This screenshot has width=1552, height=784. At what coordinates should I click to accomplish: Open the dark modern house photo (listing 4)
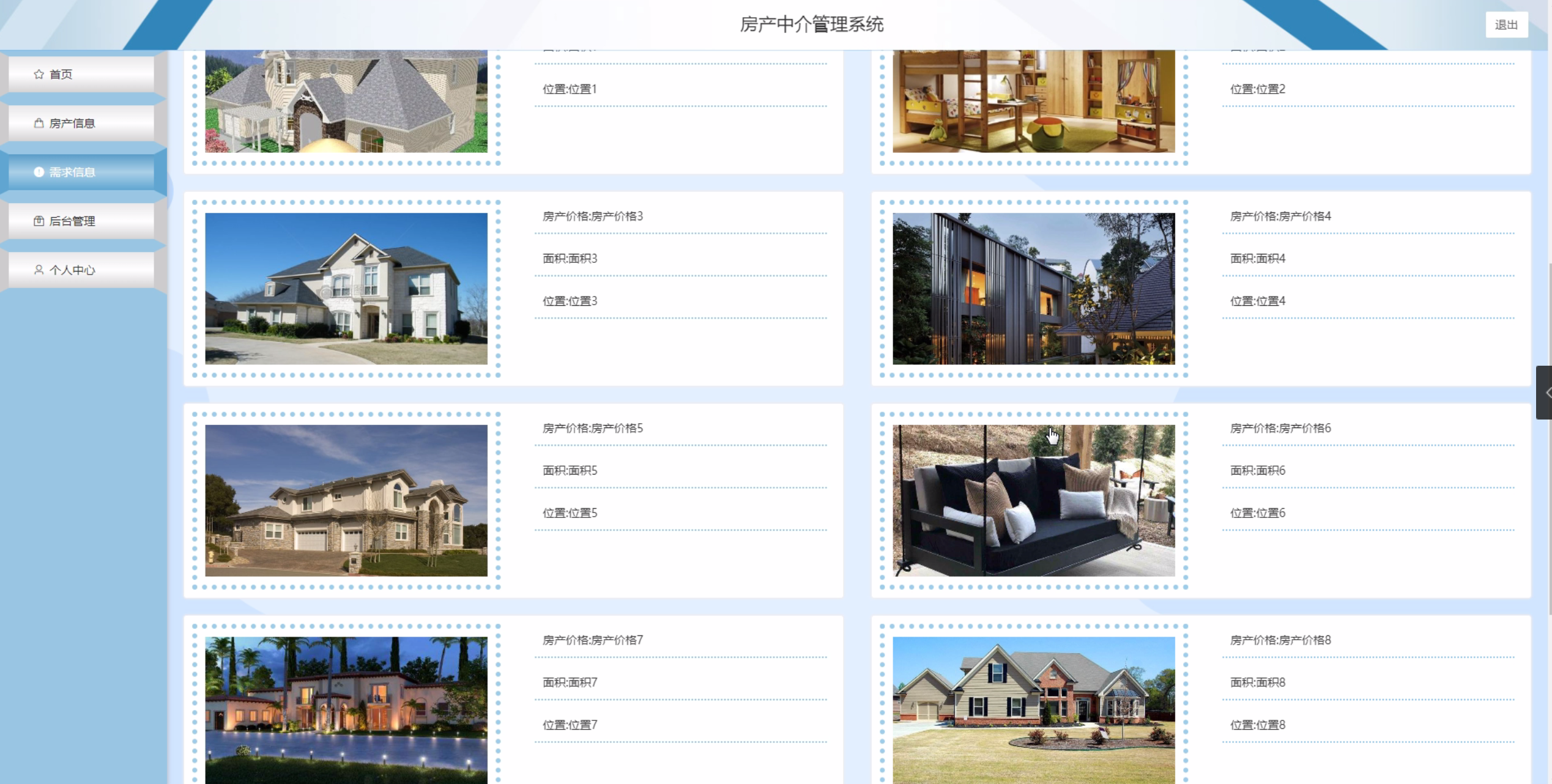(x=1033, y=288)
